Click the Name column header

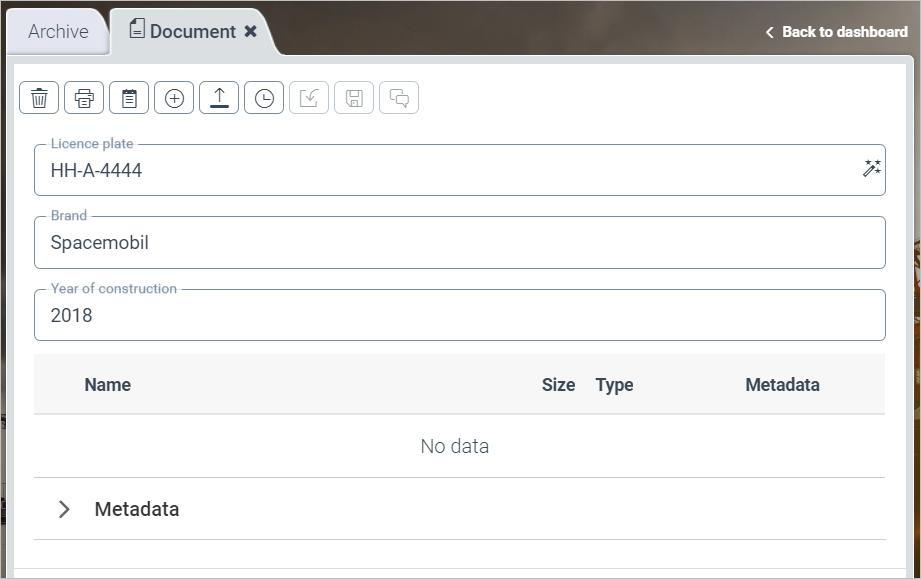[107, 385]
